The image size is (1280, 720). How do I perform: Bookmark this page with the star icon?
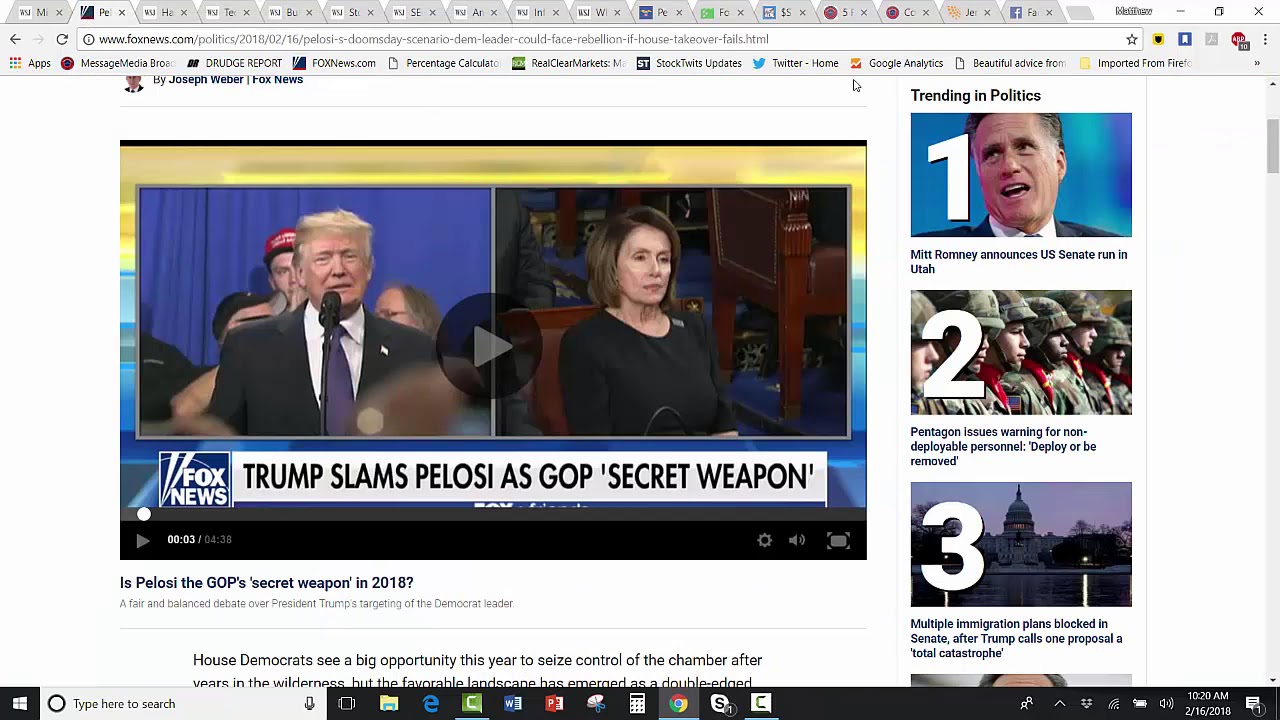1132,39
